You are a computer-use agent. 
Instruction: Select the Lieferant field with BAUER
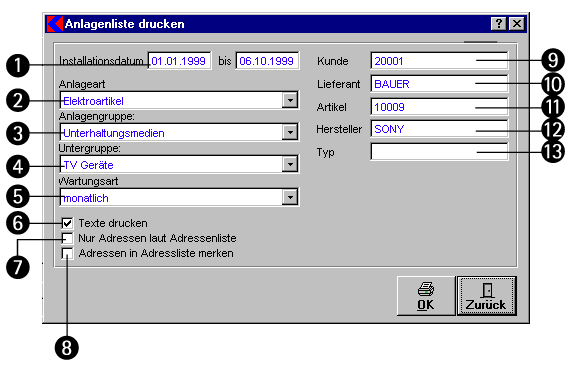pos(439,84)
